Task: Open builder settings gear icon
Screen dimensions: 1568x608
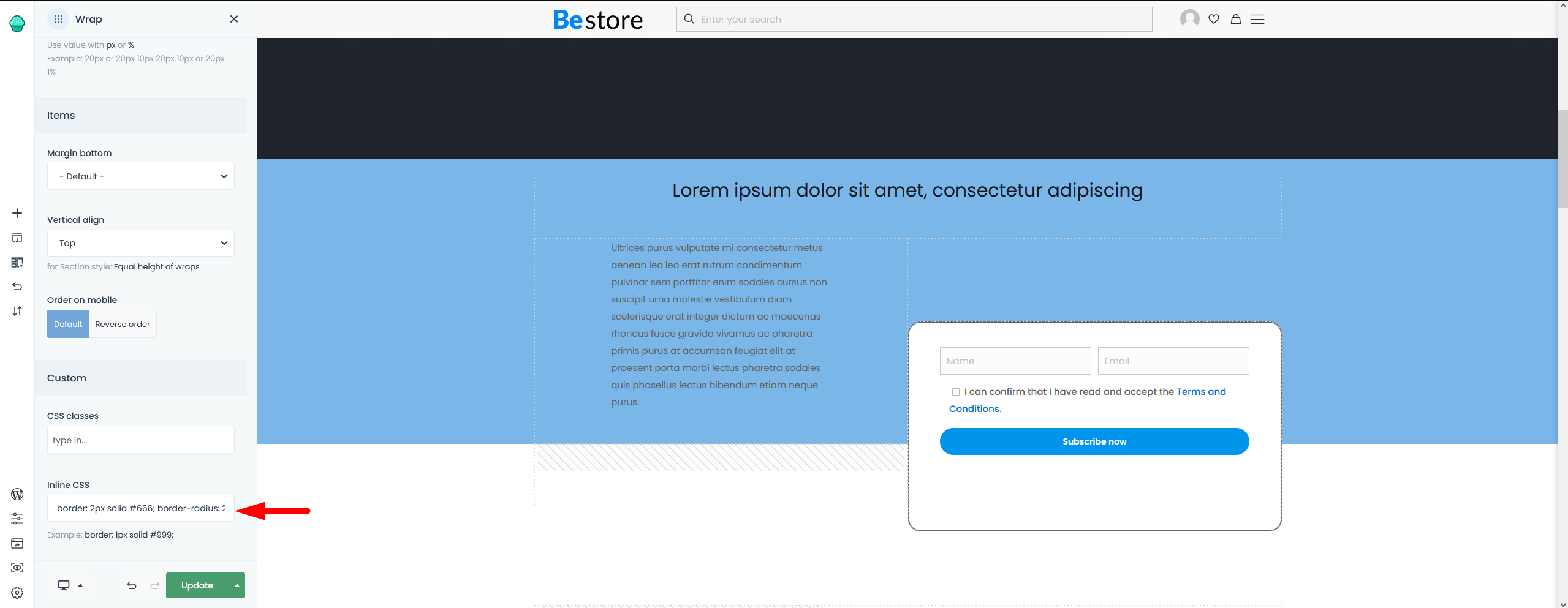Action: click(17, 592)
